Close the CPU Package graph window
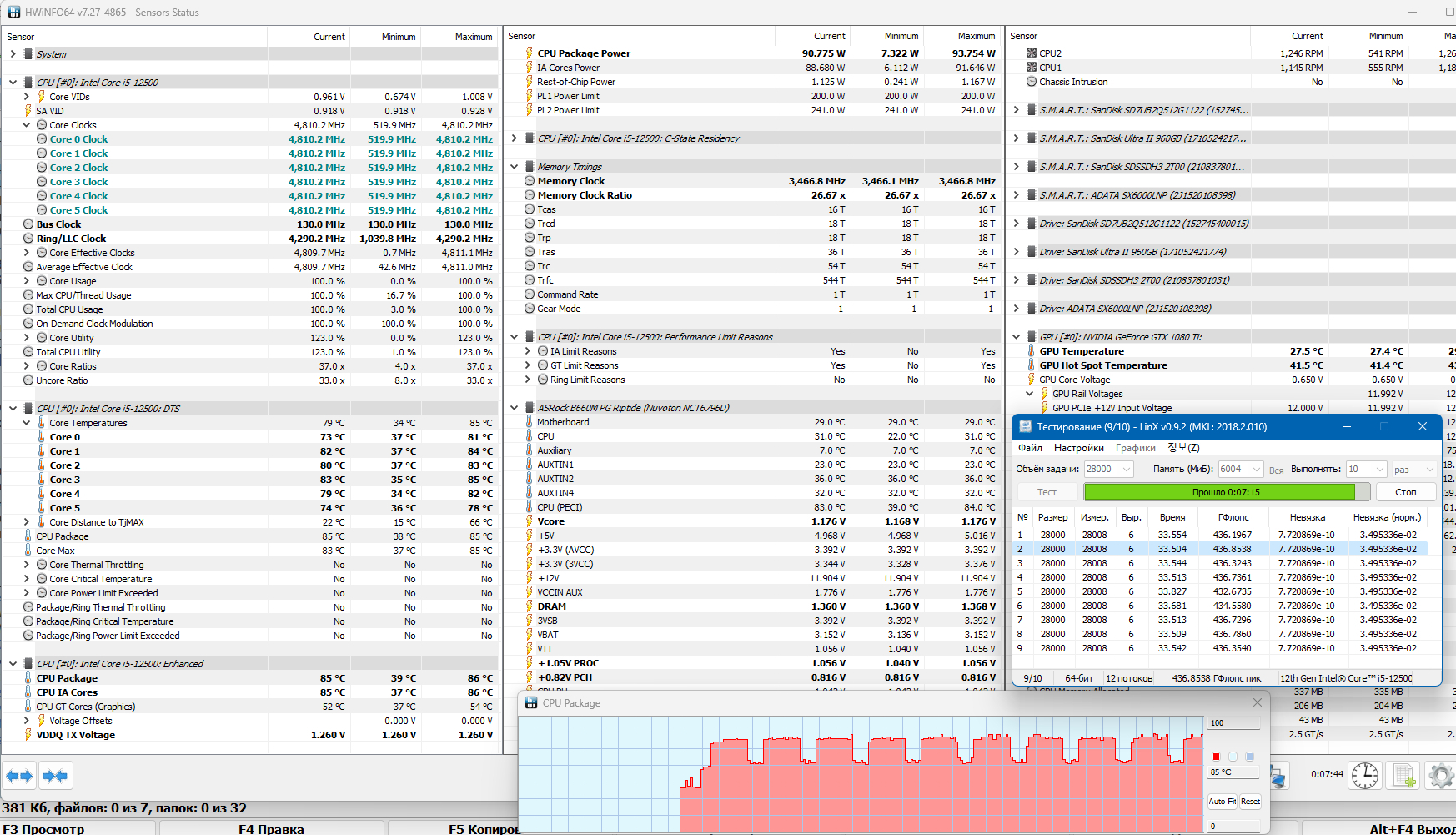The image size is (1456, 835). (1258, 702)
